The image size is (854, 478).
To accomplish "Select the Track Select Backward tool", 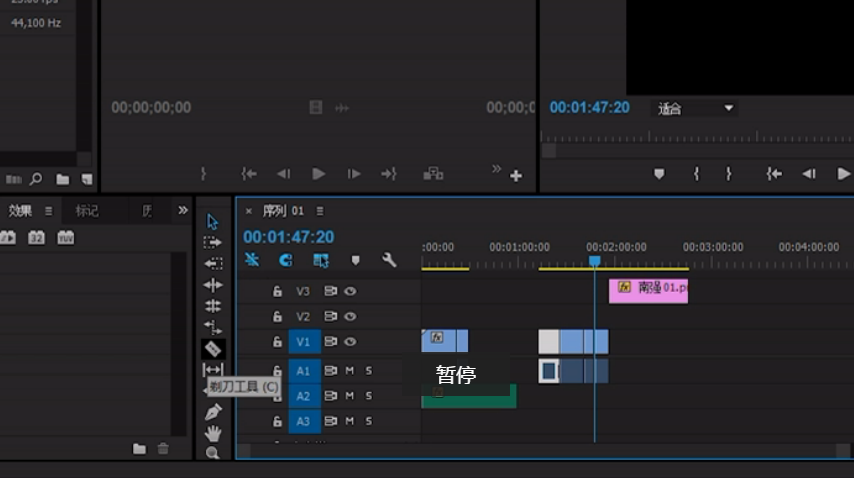I will point(212,263).
